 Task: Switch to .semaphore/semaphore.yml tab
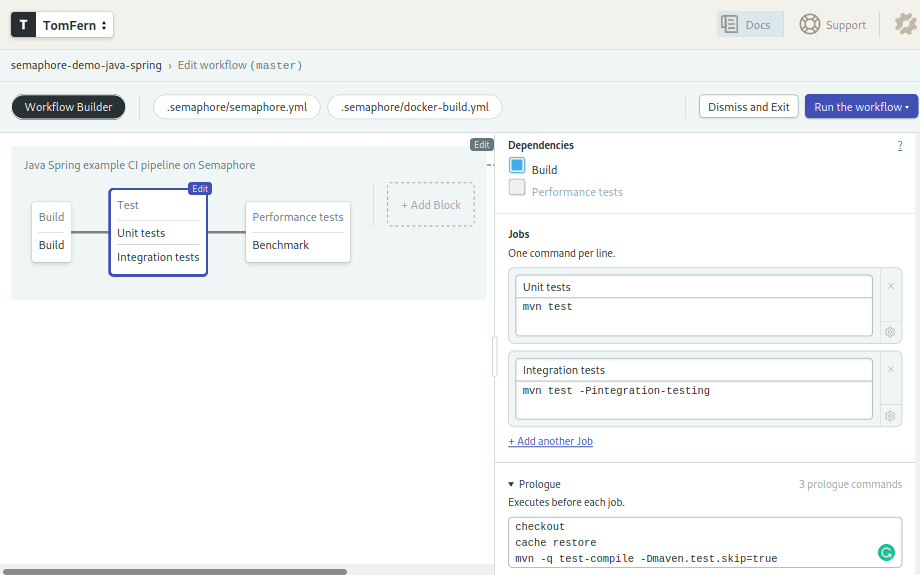tap(237, 107)
